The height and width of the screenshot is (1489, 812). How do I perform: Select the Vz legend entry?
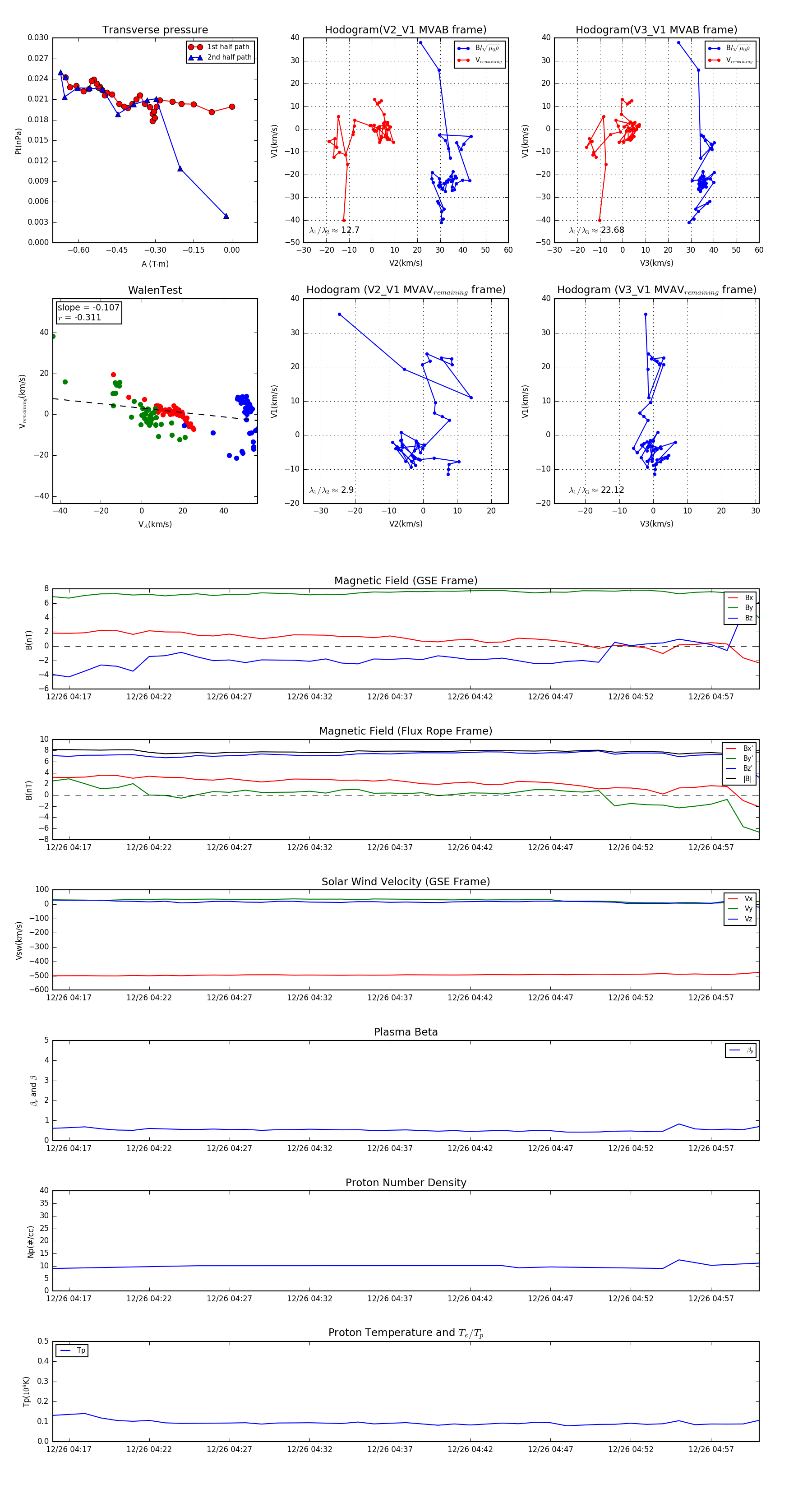(741, 919)
